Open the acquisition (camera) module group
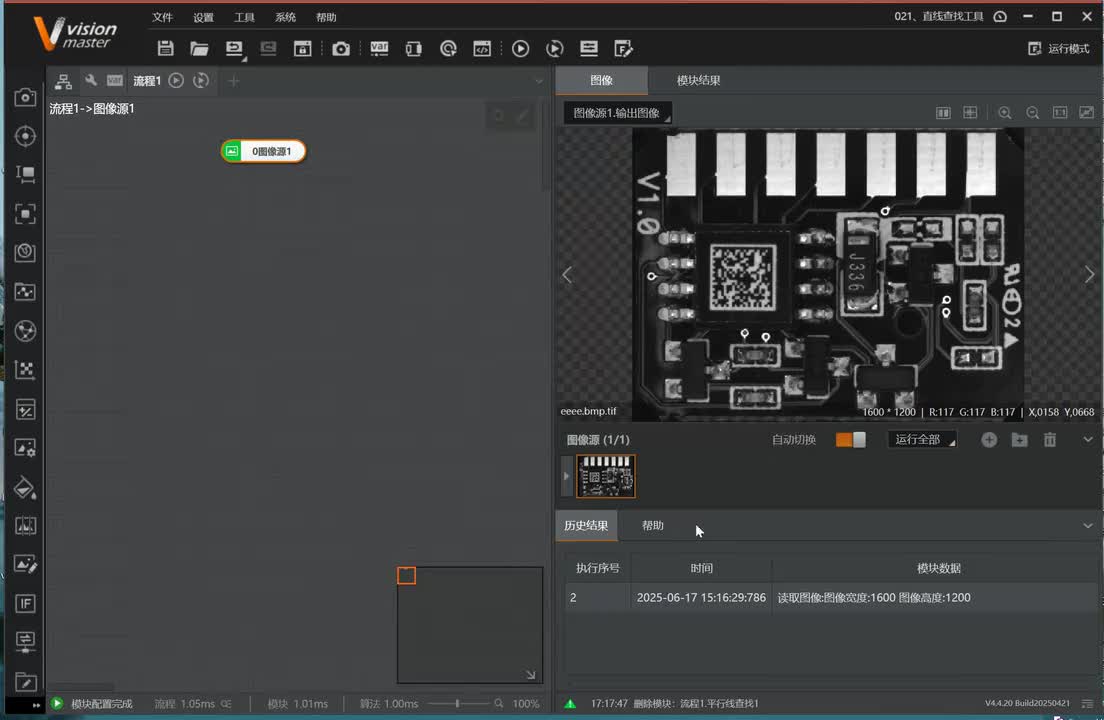This screenshot has height=720, width=1104. point(25,96)
